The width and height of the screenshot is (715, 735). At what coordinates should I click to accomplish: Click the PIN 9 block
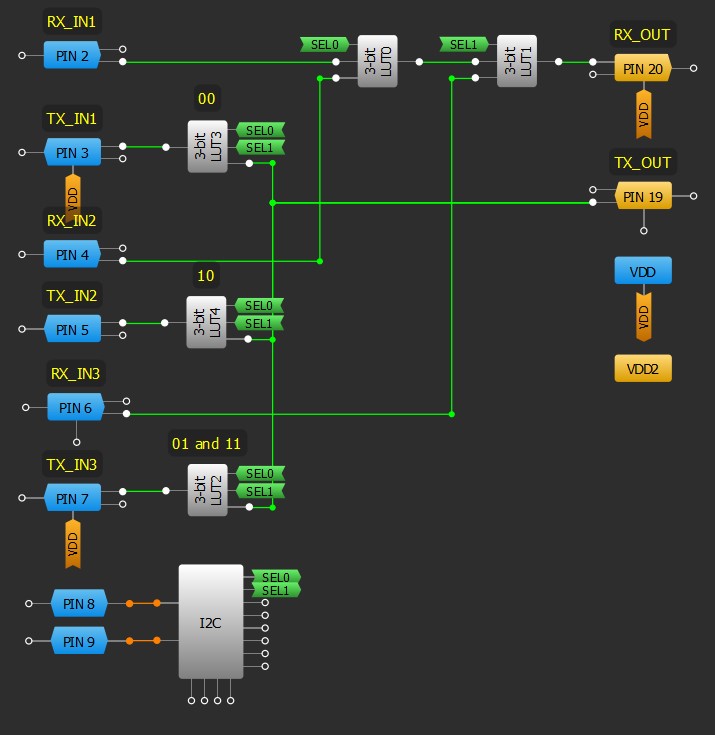[79, 642]
